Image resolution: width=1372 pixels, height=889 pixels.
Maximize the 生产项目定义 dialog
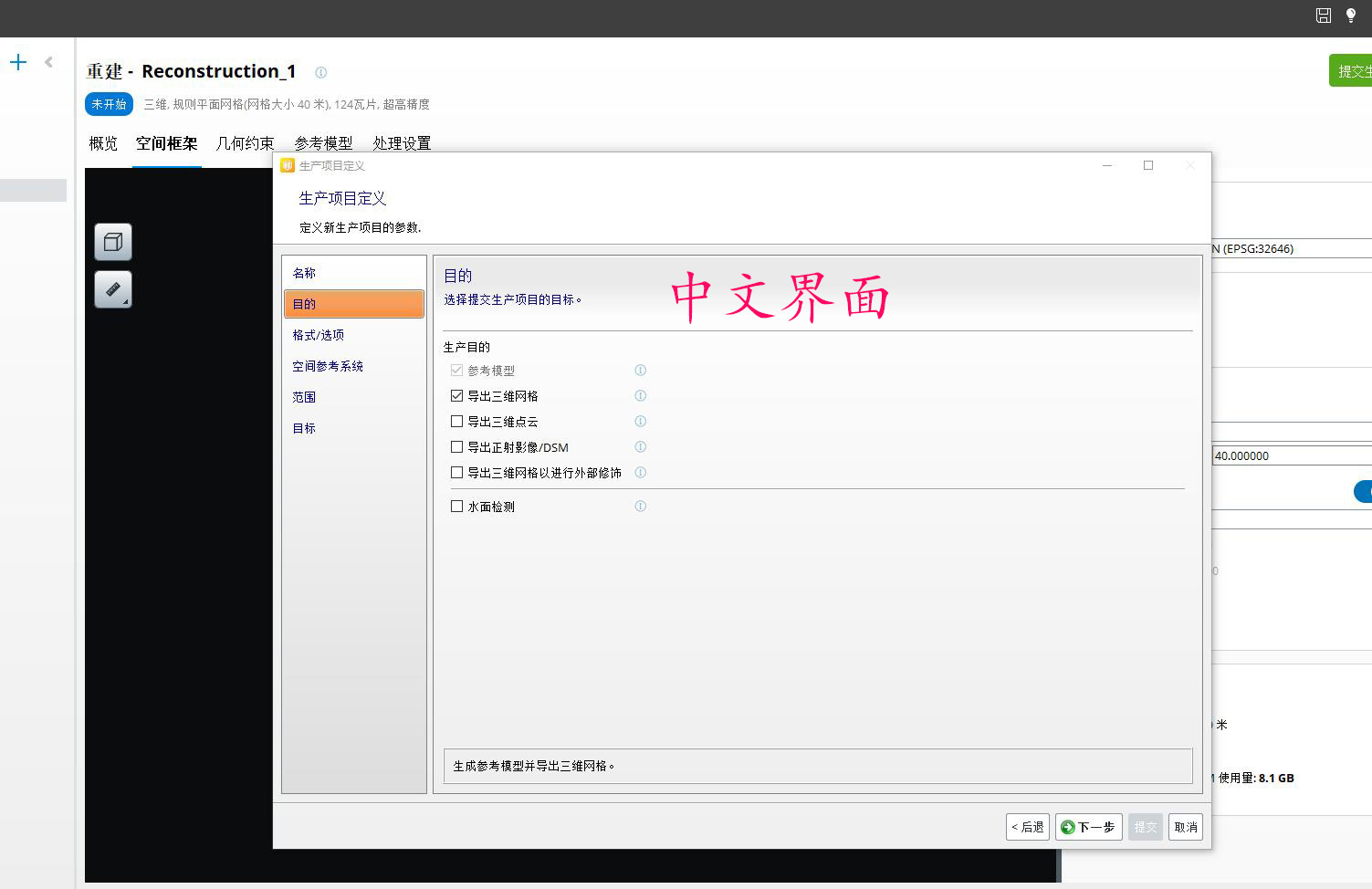point(1148,165)
